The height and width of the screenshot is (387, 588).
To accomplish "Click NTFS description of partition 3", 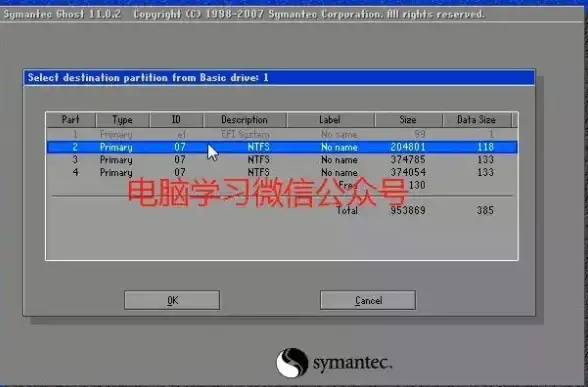I will click(258, 160).
